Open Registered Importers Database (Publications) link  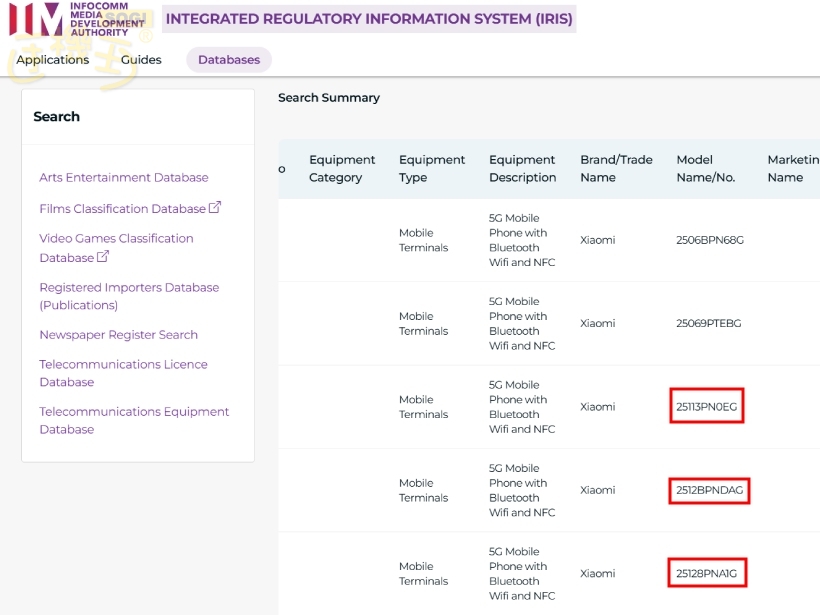click(129, 296)
